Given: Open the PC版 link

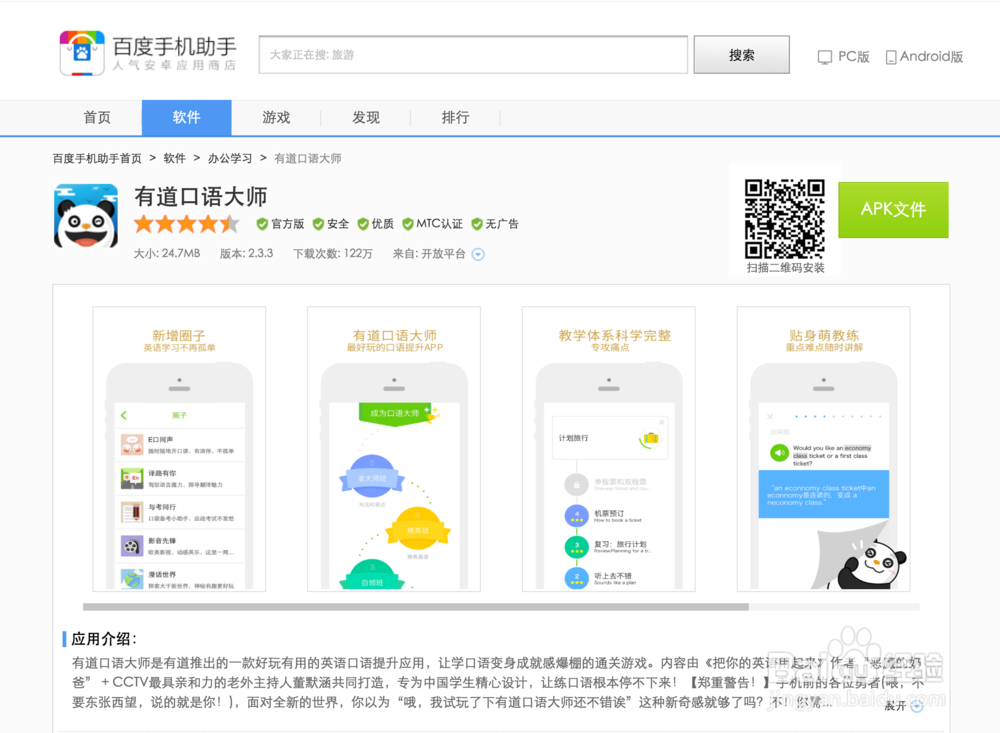Looking at the screenshot, I should pos(844,57).
